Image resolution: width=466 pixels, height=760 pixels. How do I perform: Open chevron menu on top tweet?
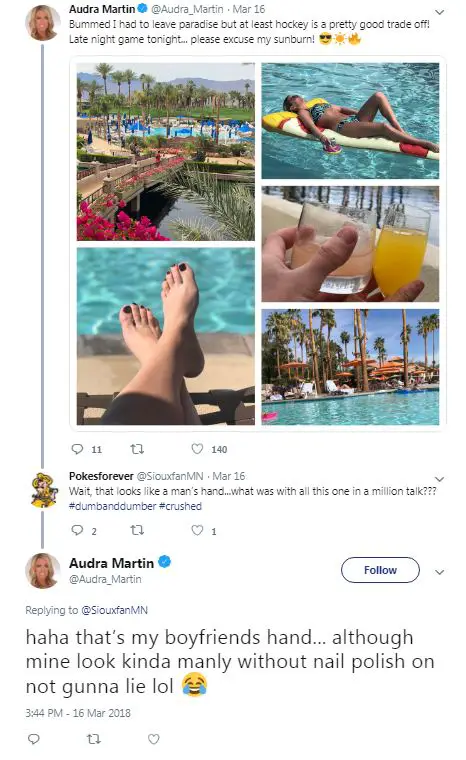tap(439, 12)
